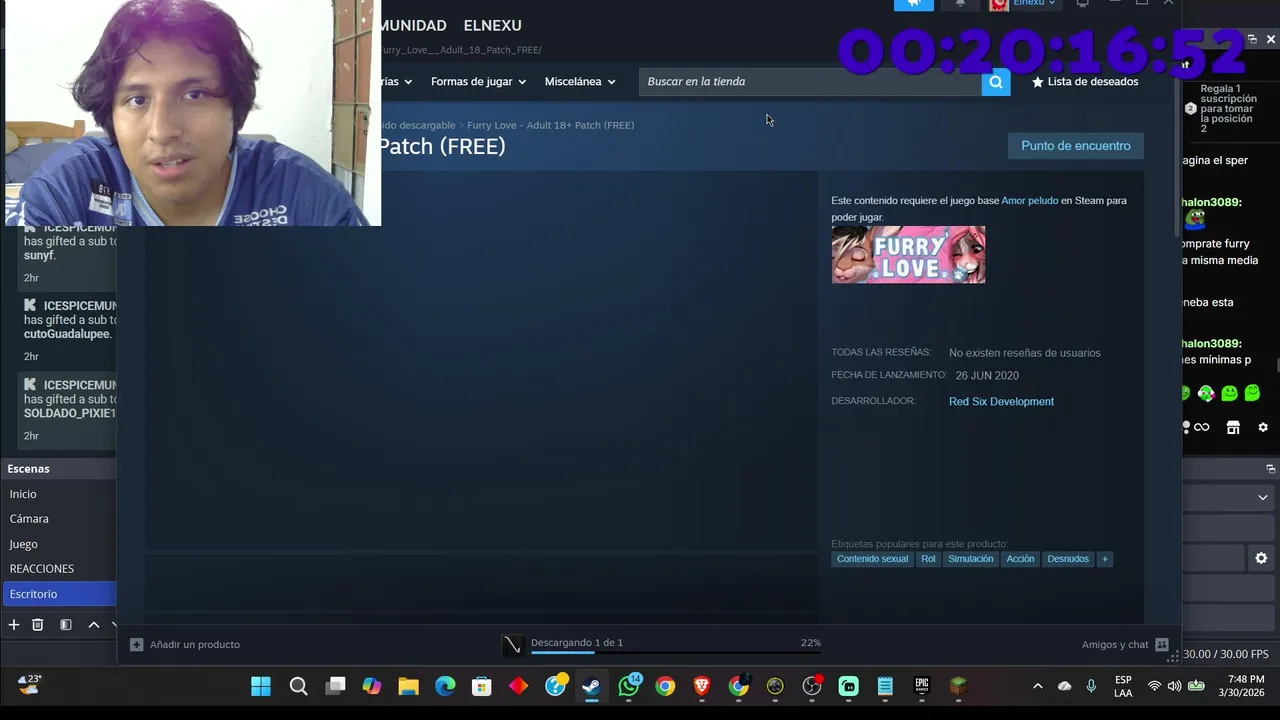Click Furry Love breadcrumb link
This screenshot has height=720, width=1280.
click(550, 125)
